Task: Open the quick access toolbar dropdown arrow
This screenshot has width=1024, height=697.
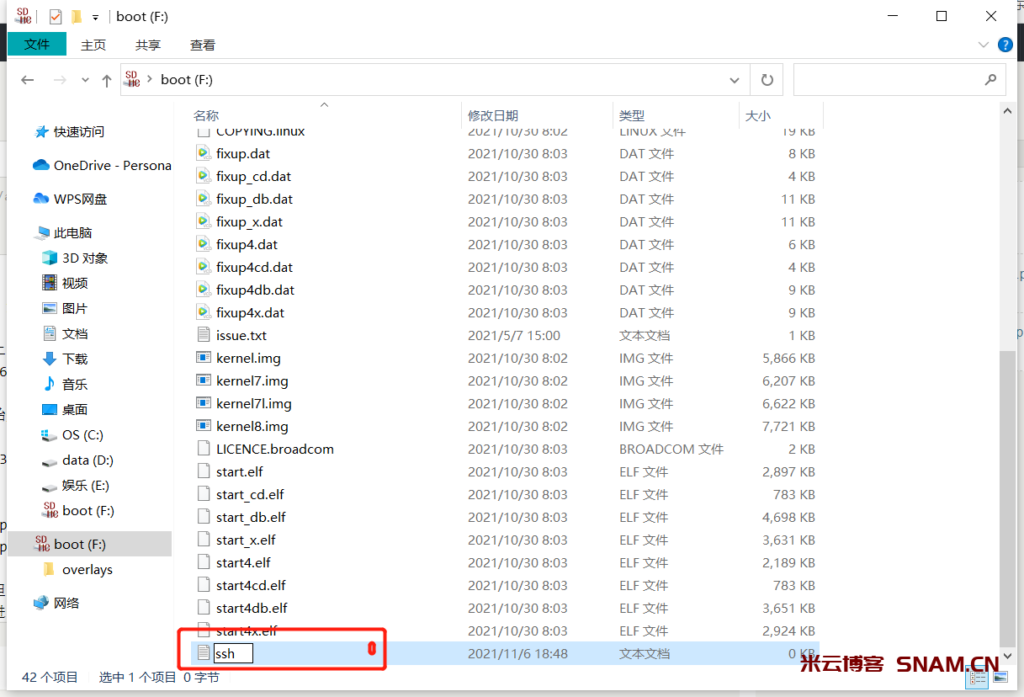Action: (x=95, y=17)
